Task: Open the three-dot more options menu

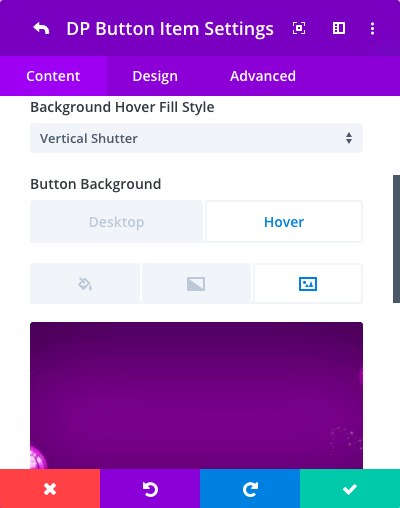Action: point(372,28)
